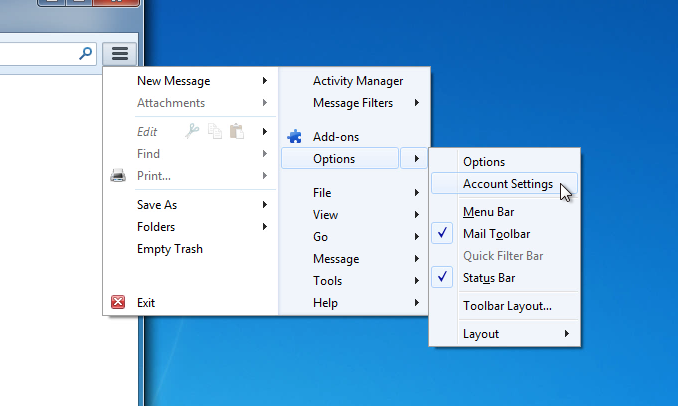Expand the File submenu arrow
Screen dimensions: 678x406
(x=416, y=192)
